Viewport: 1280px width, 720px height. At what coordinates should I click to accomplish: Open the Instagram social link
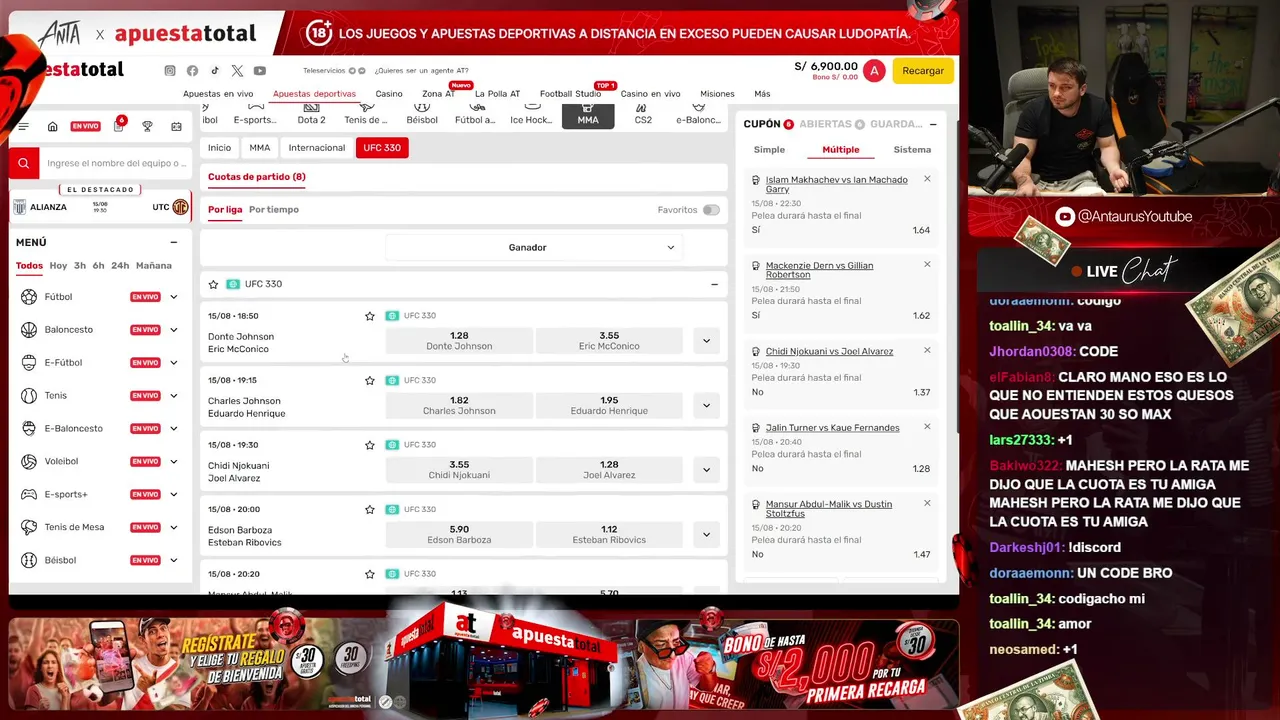click(x=170, y=71)
